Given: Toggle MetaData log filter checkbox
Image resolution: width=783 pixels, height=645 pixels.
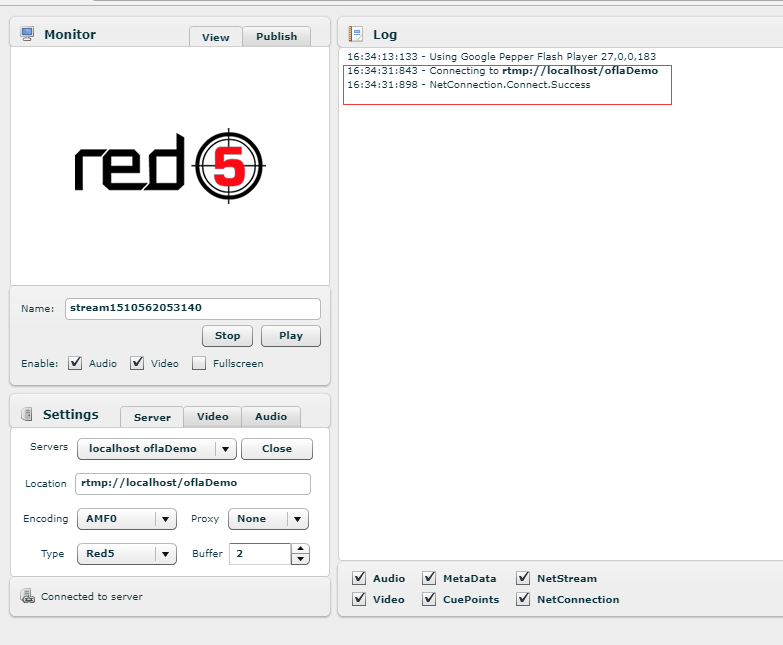Looking at the screenshot, I should (x=429, y=578).
